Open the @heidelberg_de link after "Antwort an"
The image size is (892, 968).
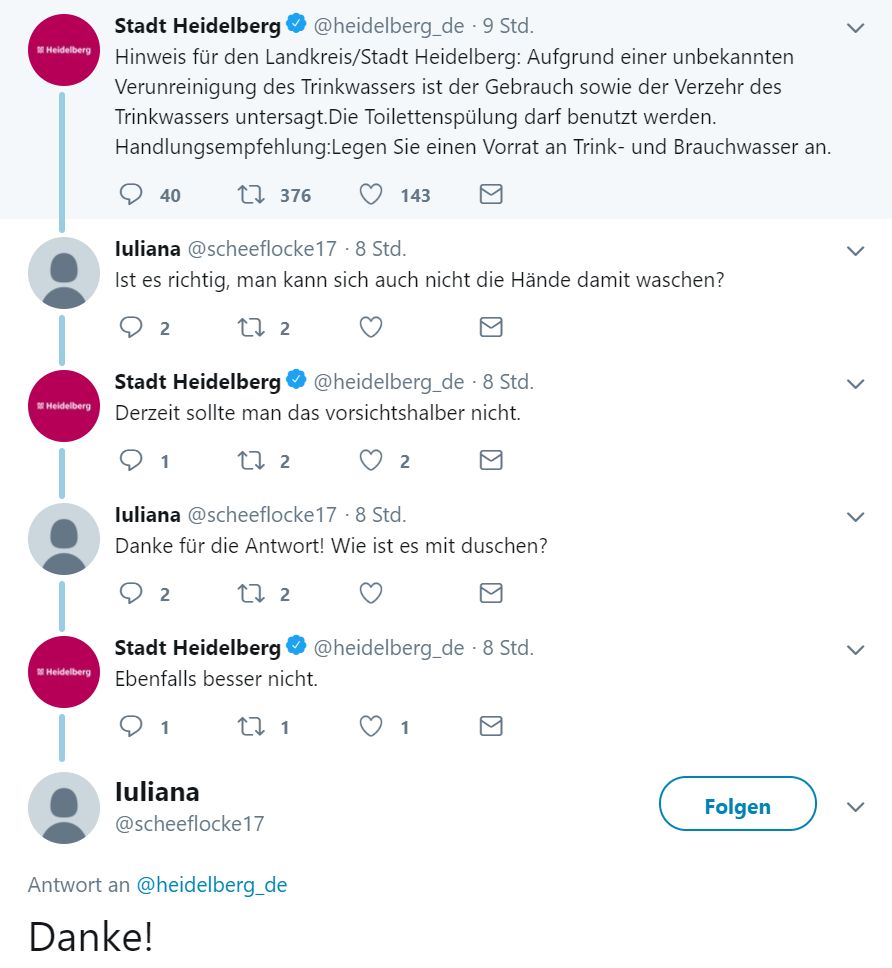click(211, 885)
